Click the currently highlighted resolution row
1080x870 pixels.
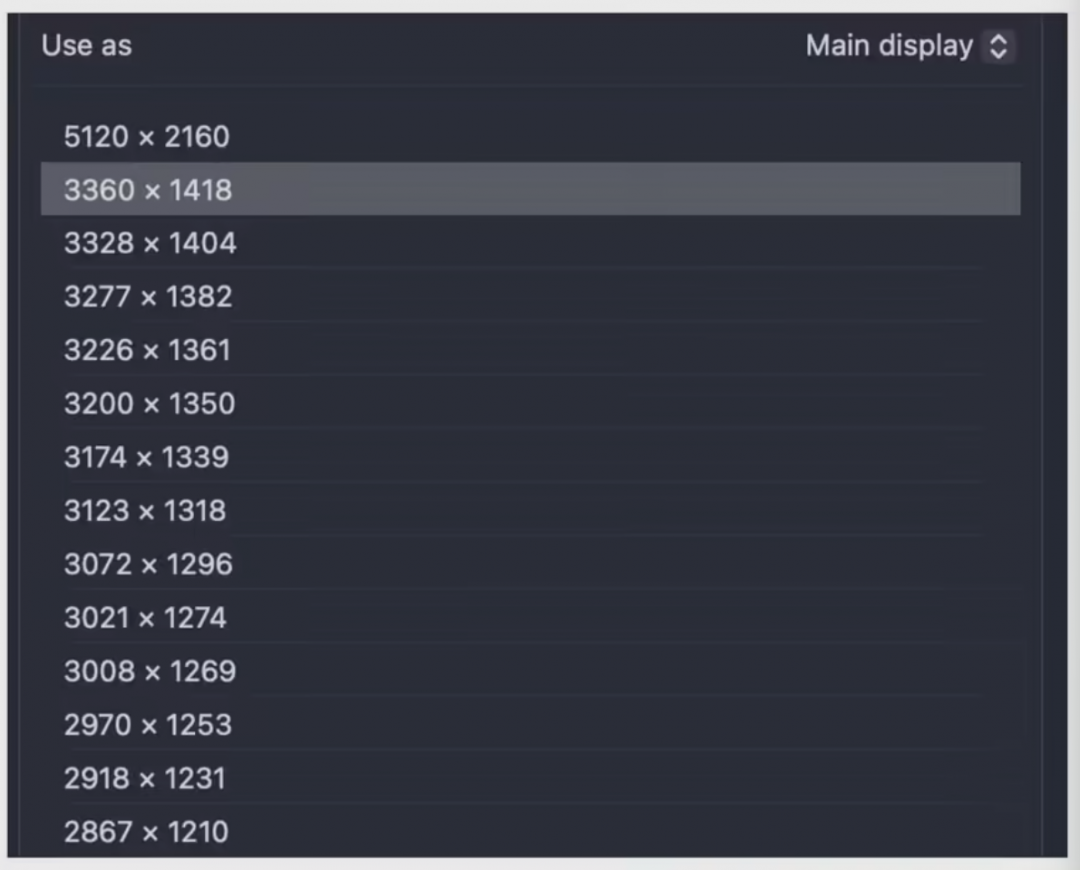pyautogui.click(x=530, y=189)
